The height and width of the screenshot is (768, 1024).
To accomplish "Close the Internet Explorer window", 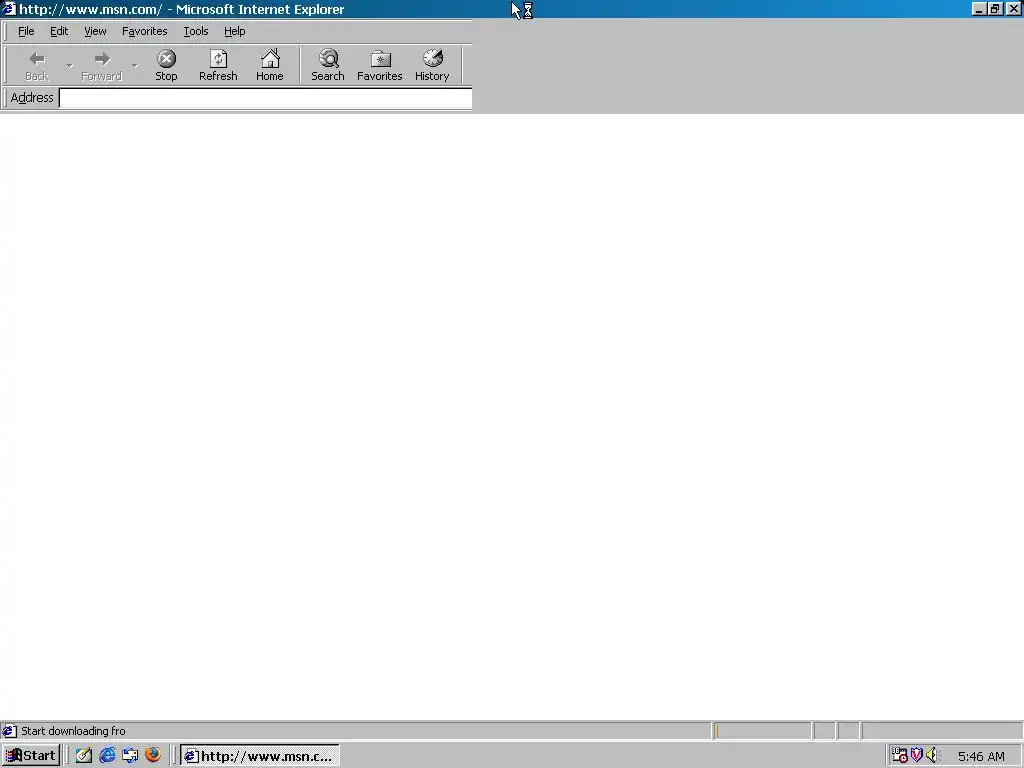I will click(1013, 9).
